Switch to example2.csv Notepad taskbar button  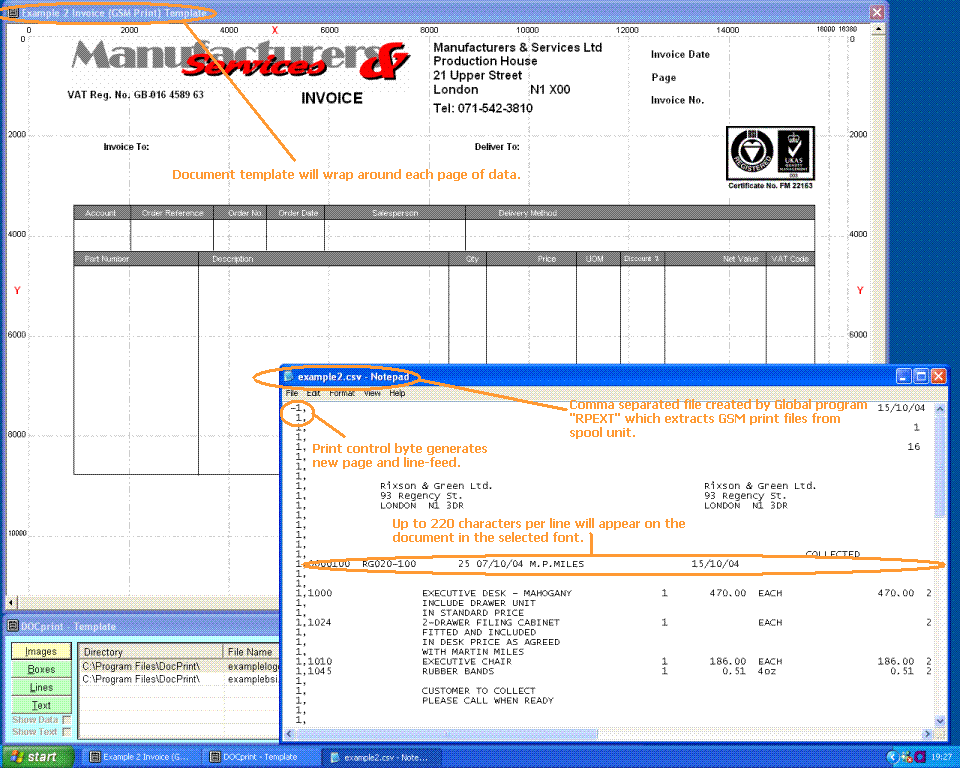pos(380,757)
